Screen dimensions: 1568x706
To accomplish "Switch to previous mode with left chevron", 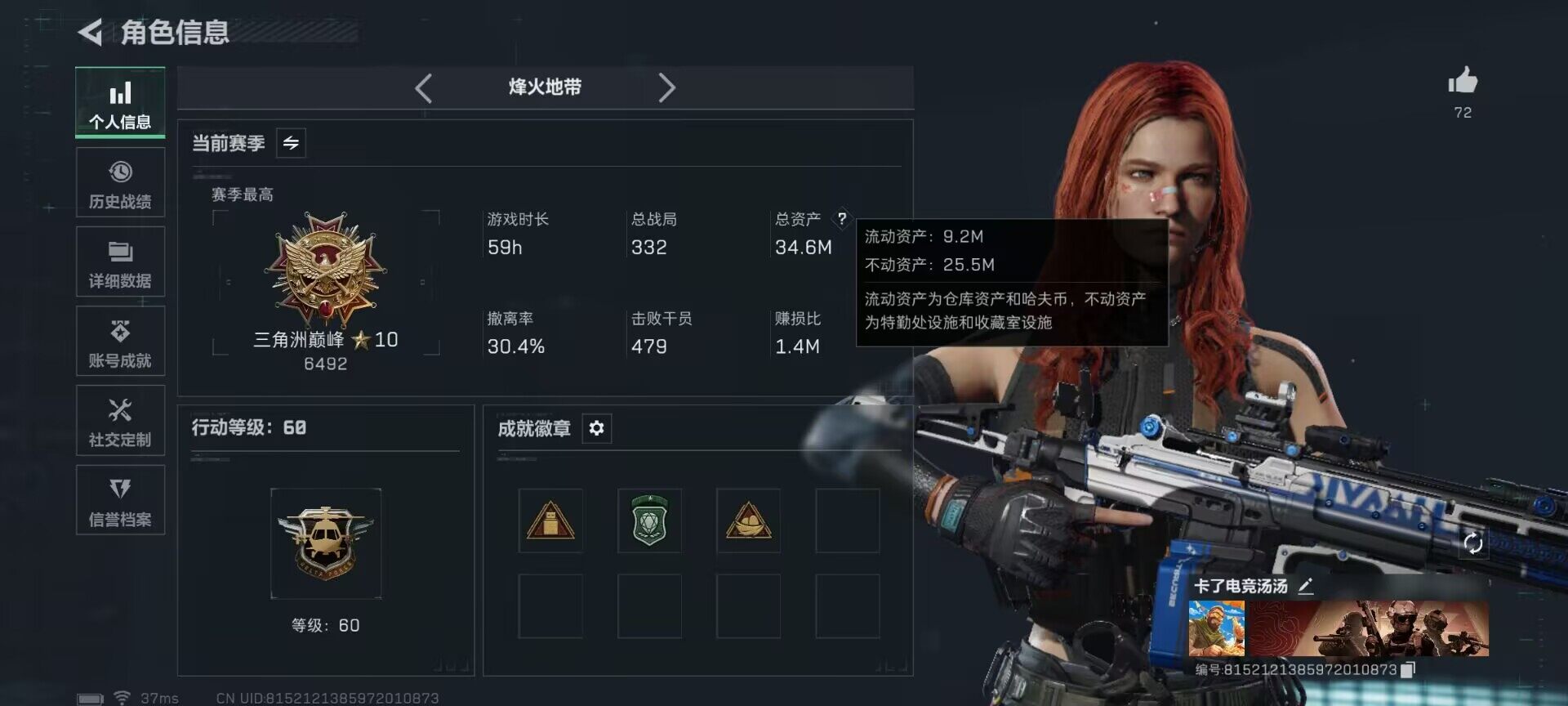I will click(x=423, y=87).
